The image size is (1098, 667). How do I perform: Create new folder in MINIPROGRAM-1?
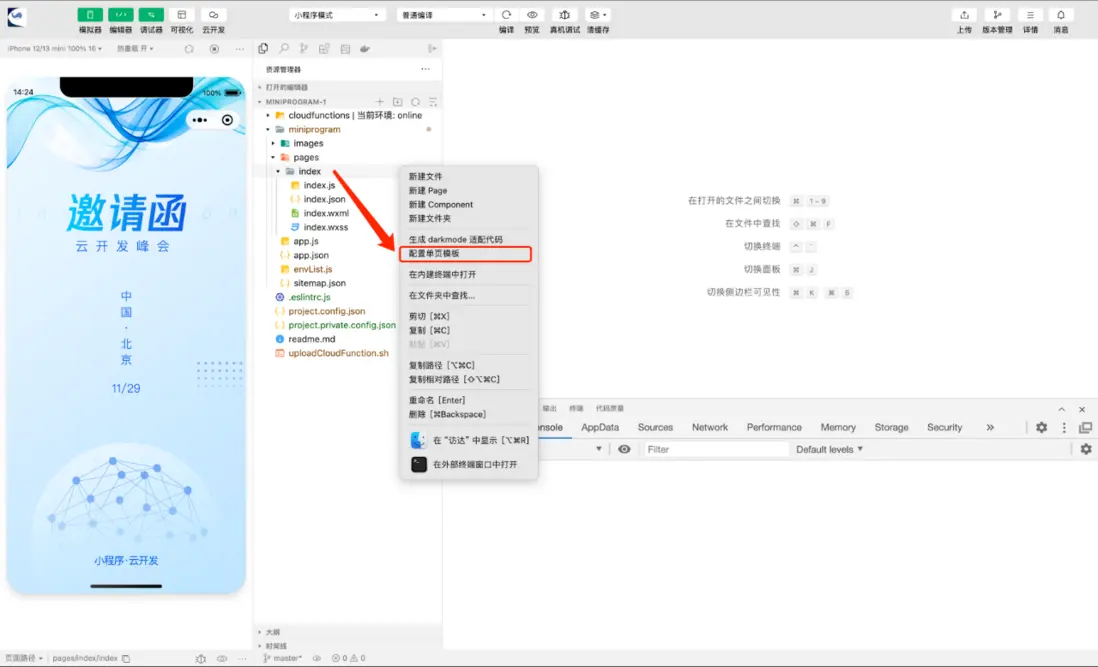[x=398, y=101]
